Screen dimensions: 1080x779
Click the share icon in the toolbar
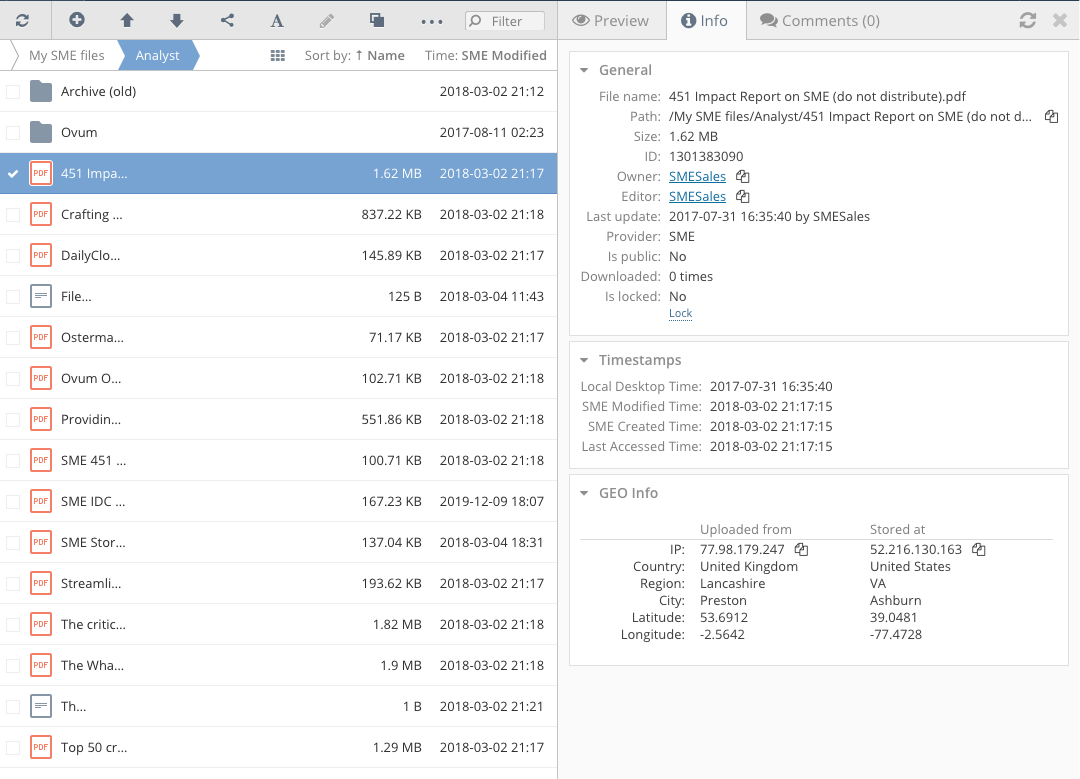click(227, 20)
